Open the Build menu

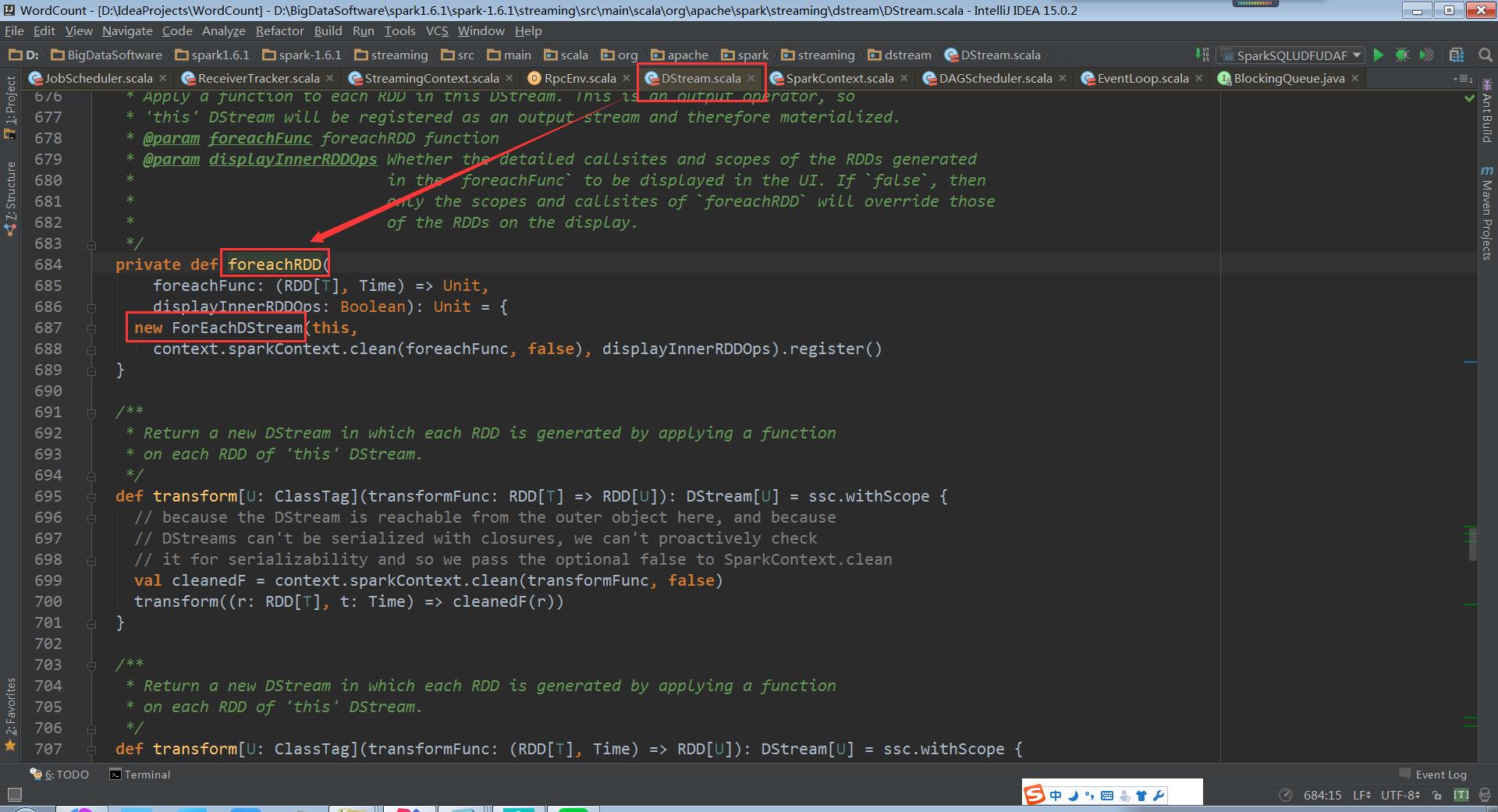click(x=328, y=30)
